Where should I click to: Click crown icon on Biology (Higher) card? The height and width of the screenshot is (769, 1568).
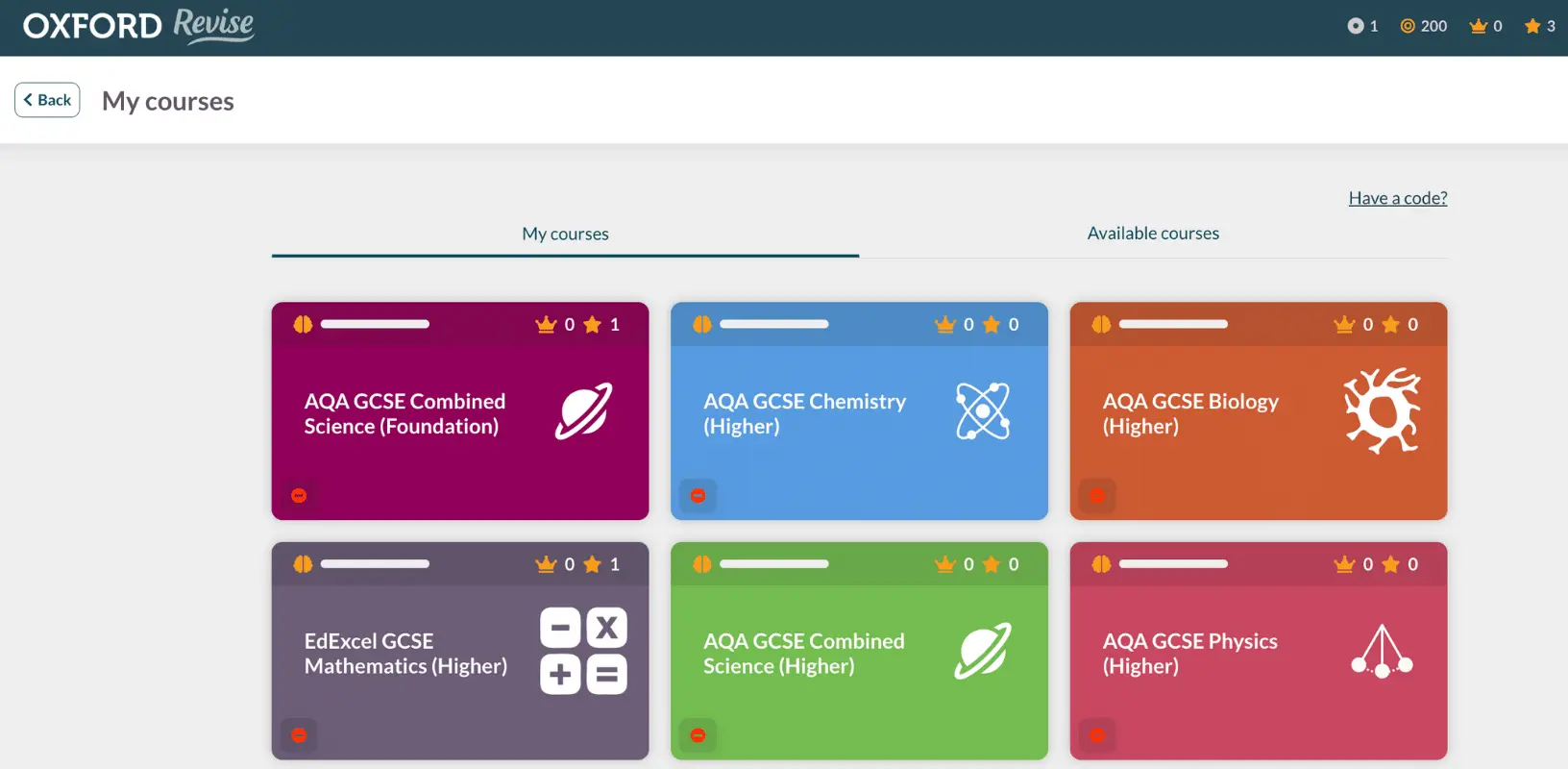pos(1344,324)
